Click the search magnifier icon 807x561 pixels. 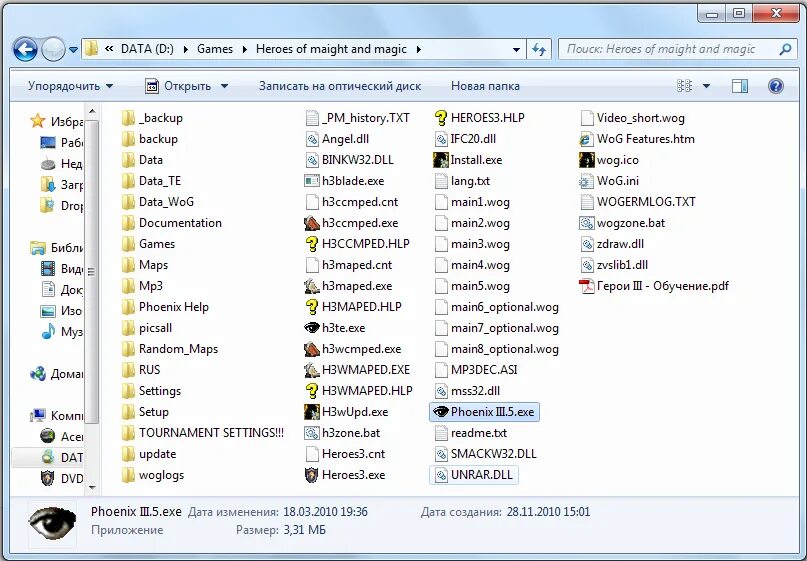pos(785,49)
